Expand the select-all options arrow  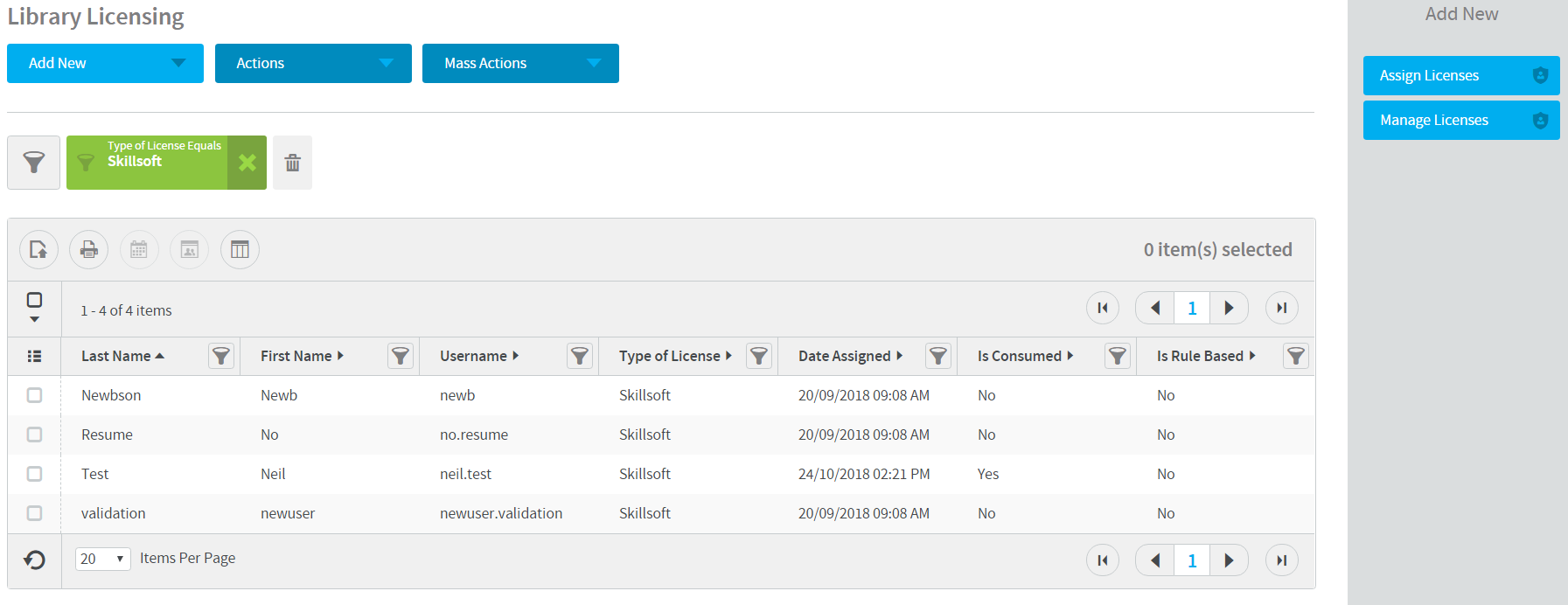click(x=34, y=320)
